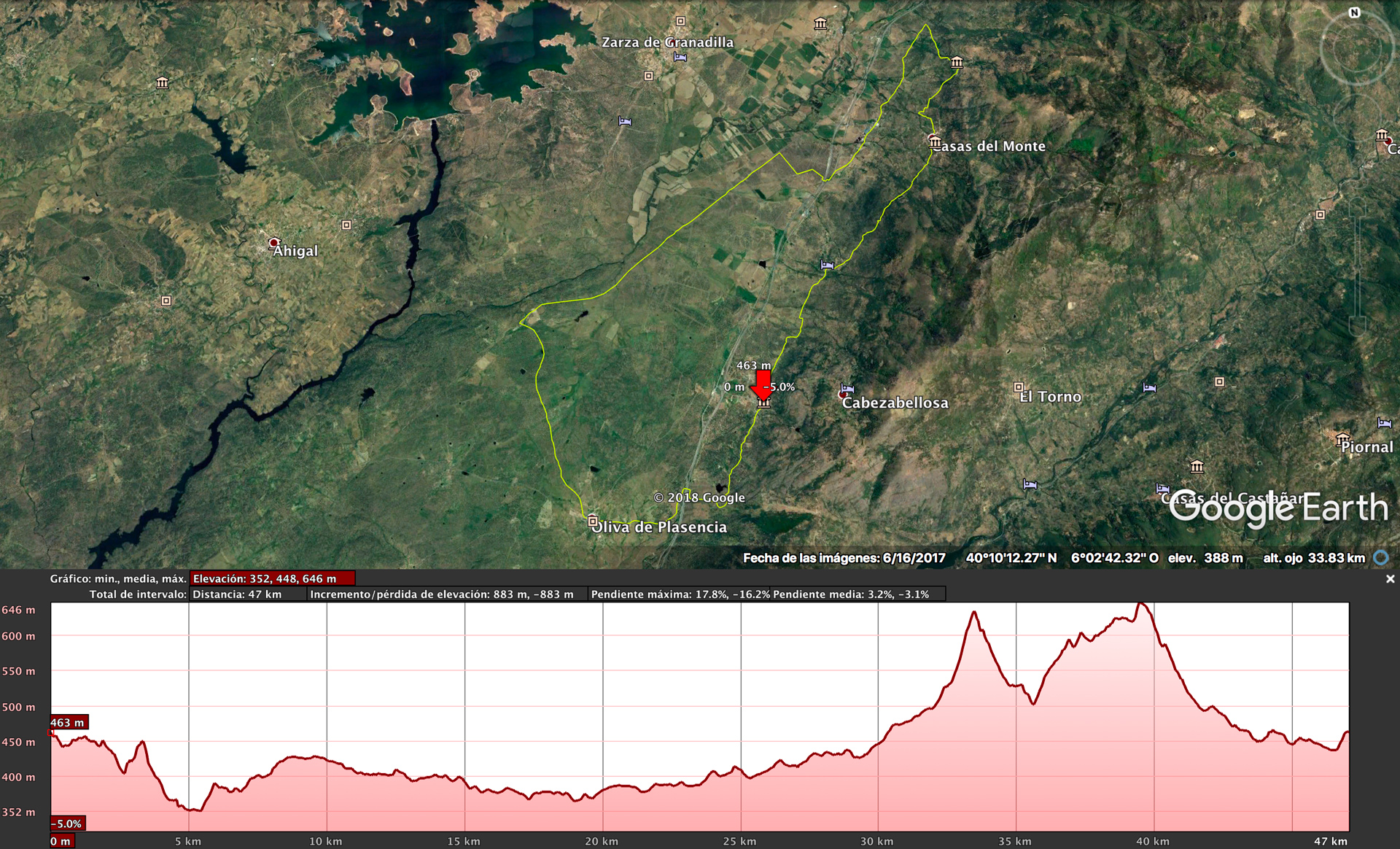Click the 0 m distance tag on profile axis

tap(61, 841)
